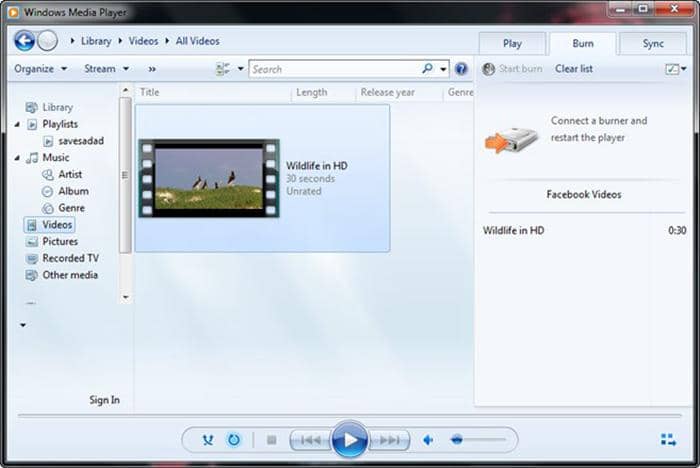Skip to the next track

(x=389, y=440)
